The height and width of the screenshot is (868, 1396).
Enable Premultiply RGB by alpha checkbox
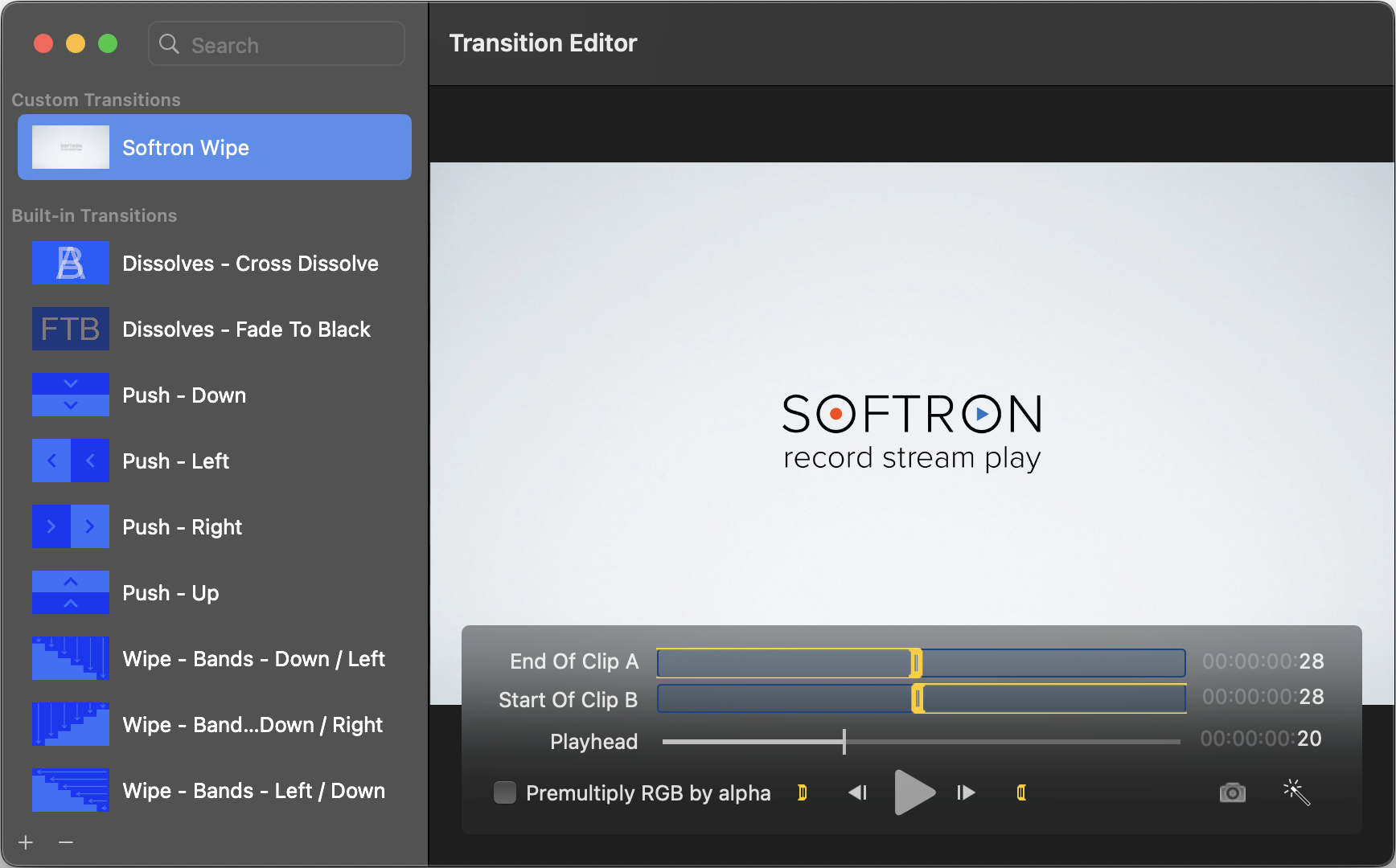coord(505,792)
